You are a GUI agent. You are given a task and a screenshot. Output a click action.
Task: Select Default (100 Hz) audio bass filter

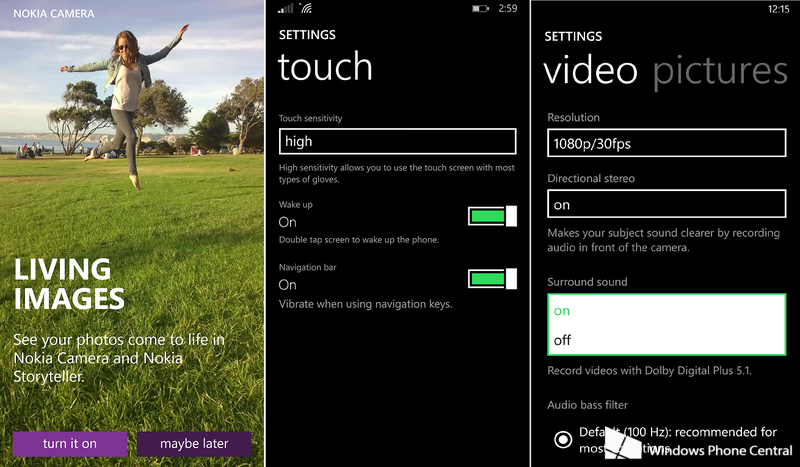point(561,440)
